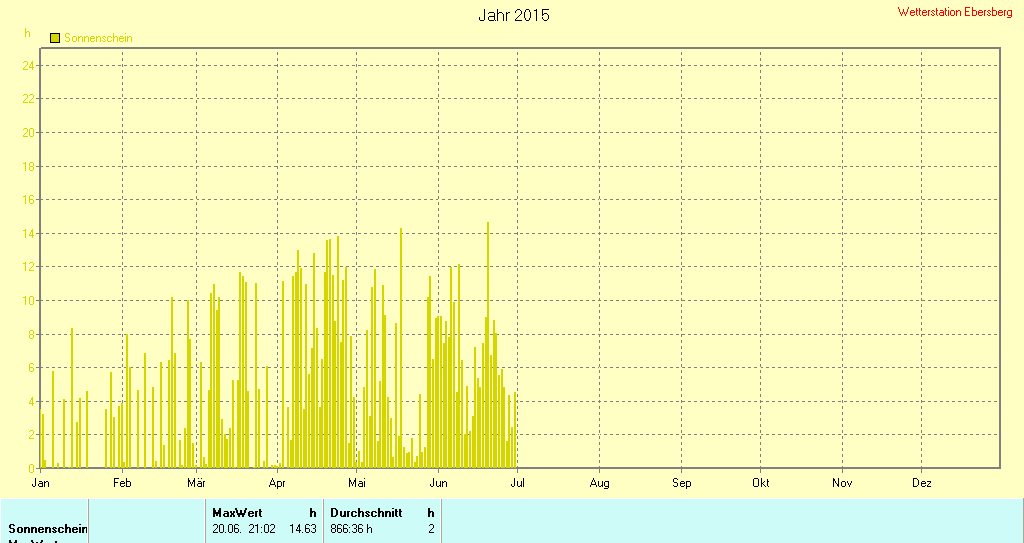This screenshot has height=543, width=1024.
Task: Open the Wetterstation Ebersberg link
Action: point(955,12)
